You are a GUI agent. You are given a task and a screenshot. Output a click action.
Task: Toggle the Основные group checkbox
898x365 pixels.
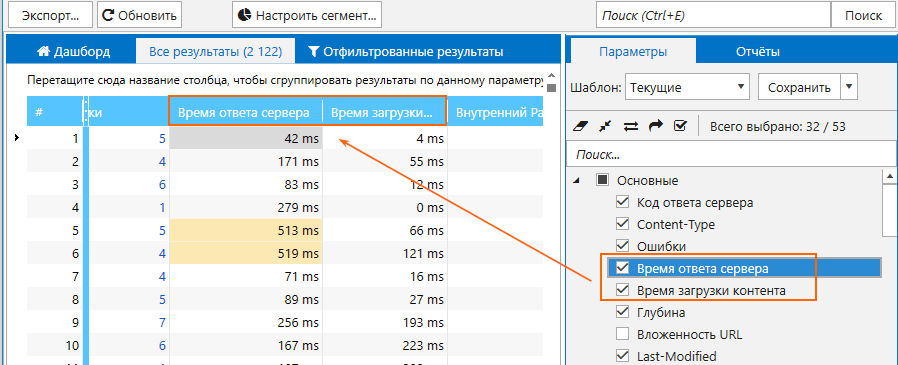click(602, 180)
